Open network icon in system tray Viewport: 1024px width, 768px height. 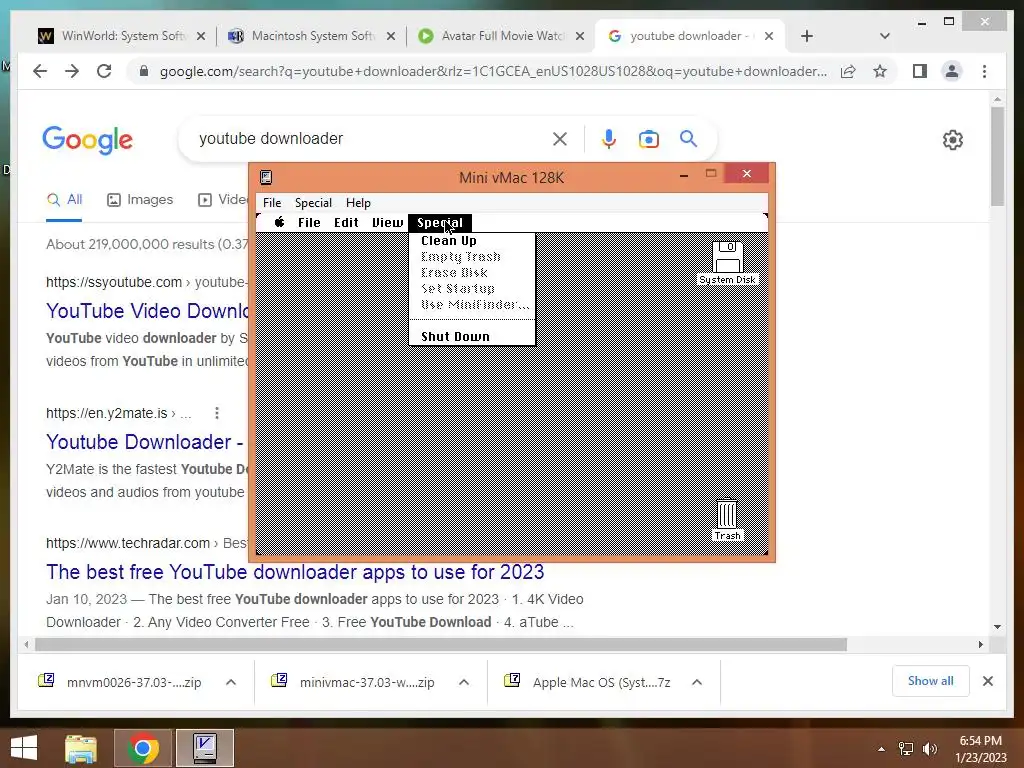pyautogui.click(x=906, y=749)
